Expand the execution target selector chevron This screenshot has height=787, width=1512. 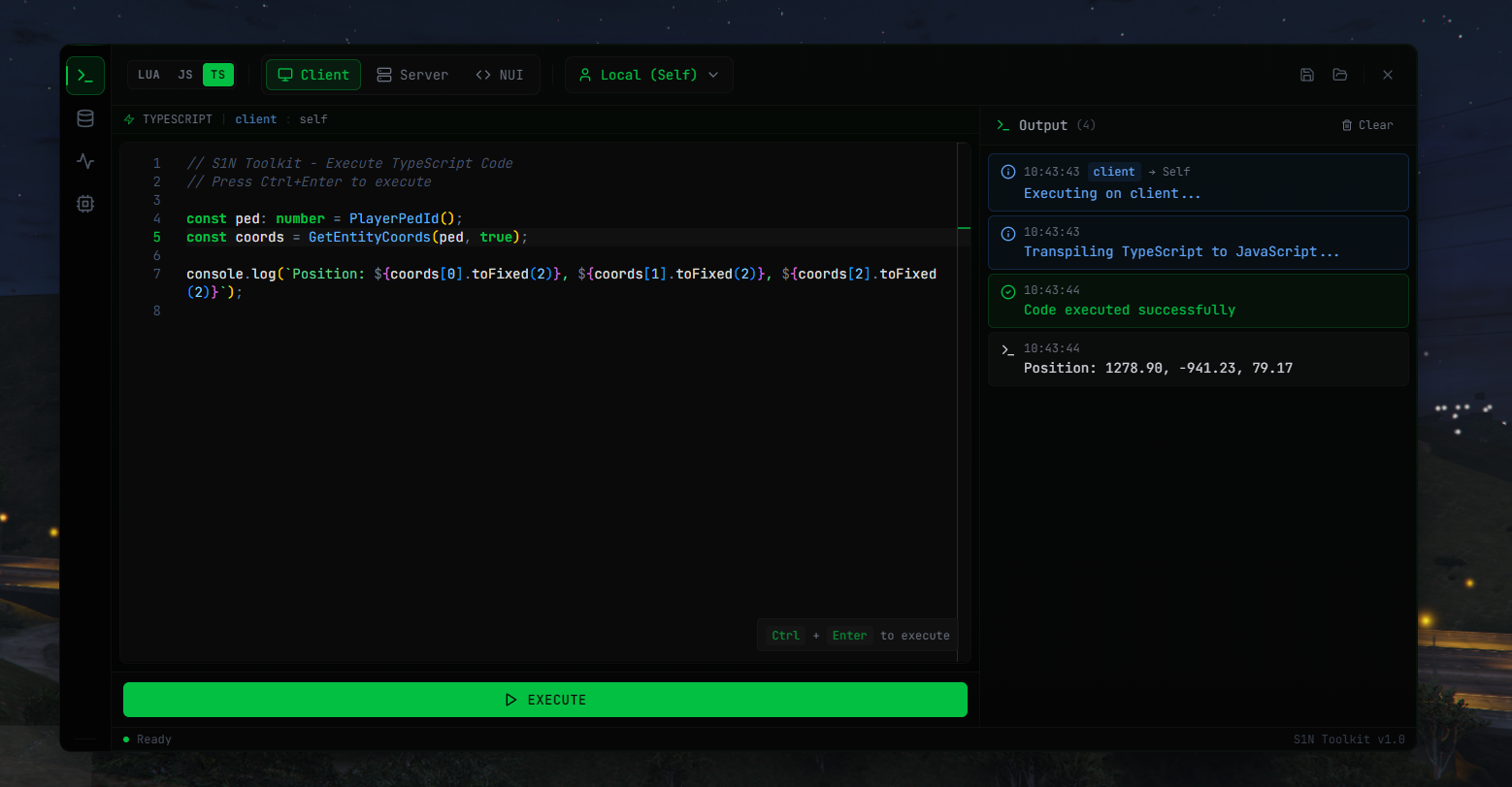click(x=715, y=74)
